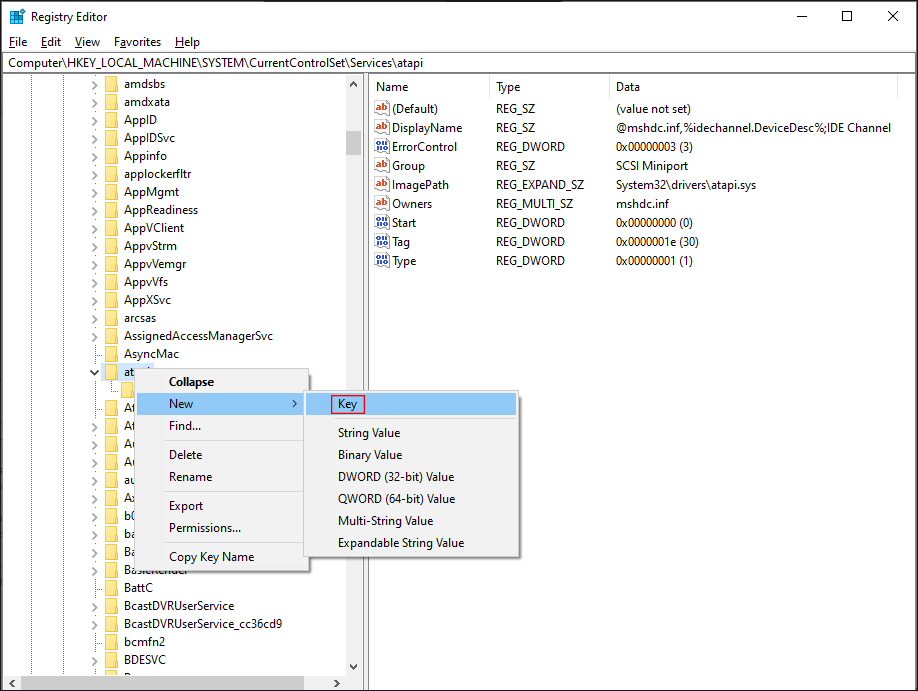Click the amdxata folder icon
This screenshot has width=918, height=691.
pyautogui.click(x=111, y=102)
